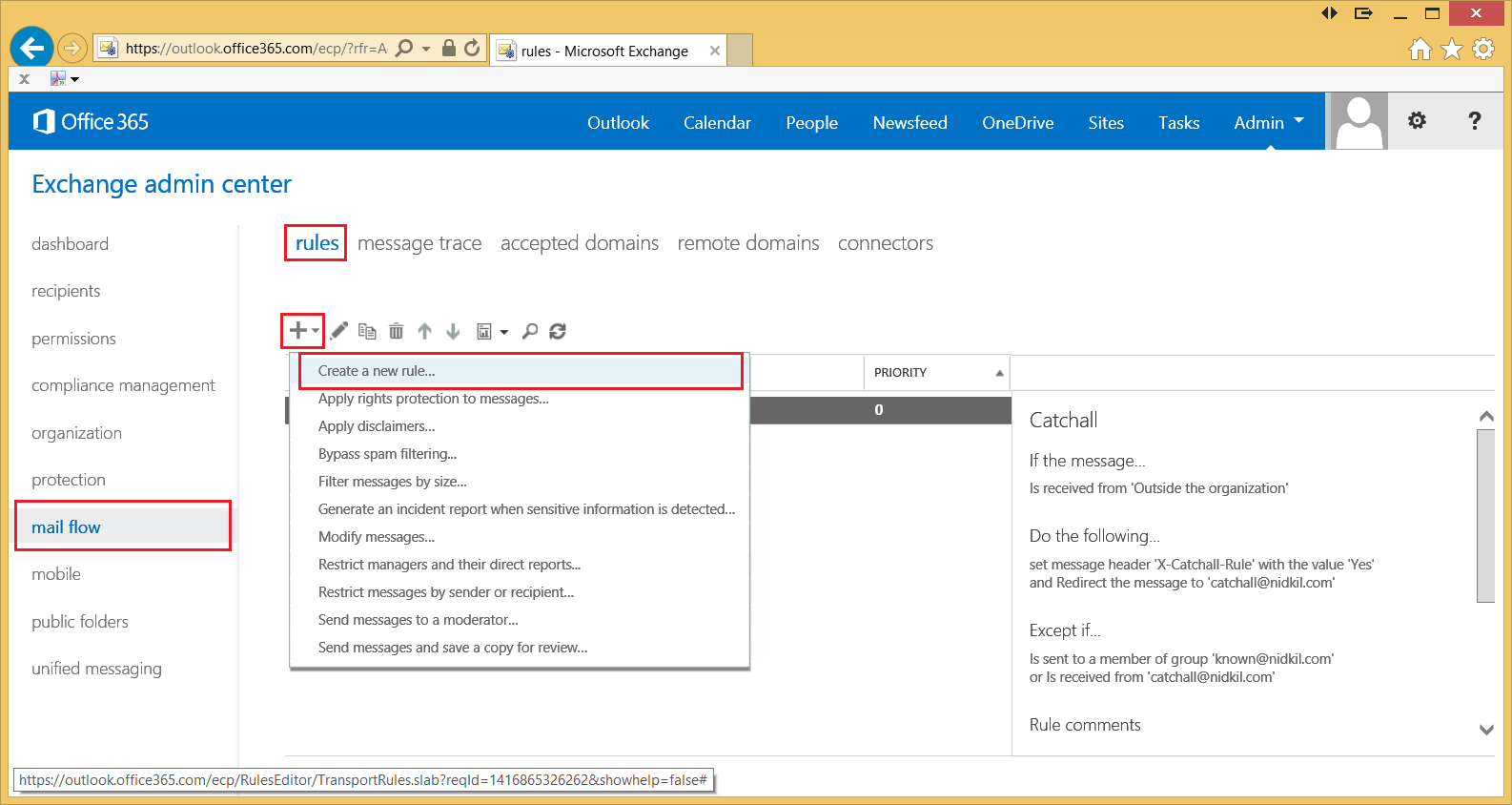Open dashboard in the left sidebar
The width and height of the screenshot is (1512, 805).
click(x=71, y=244)
